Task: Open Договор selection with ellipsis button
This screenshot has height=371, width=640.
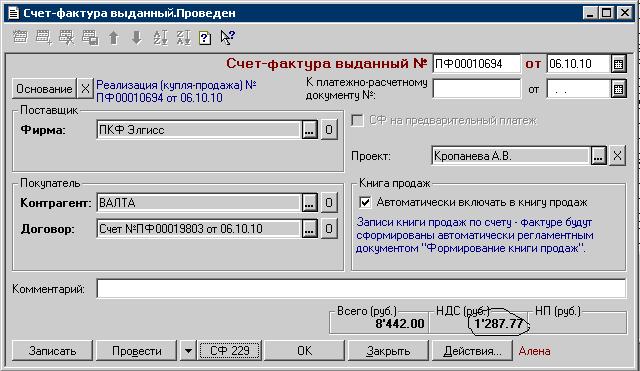Action: [x=309, y=229]
